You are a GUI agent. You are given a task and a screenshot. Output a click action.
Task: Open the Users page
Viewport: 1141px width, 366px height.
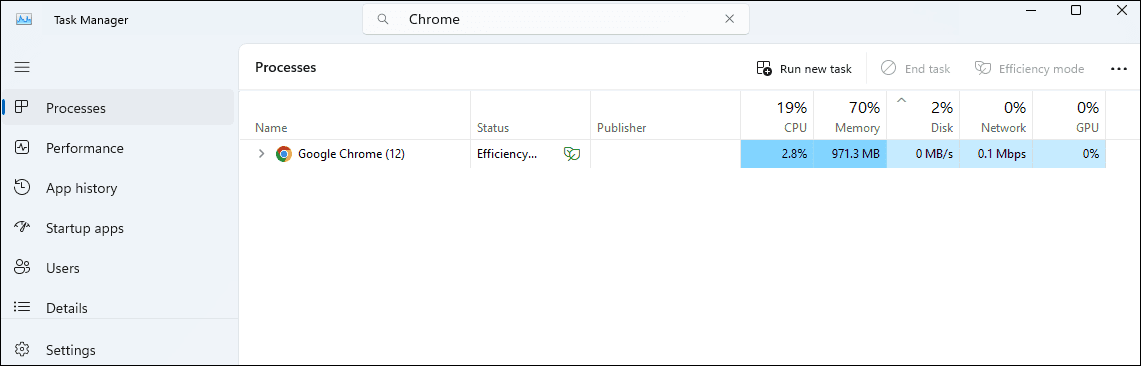[x=118, y=268]
